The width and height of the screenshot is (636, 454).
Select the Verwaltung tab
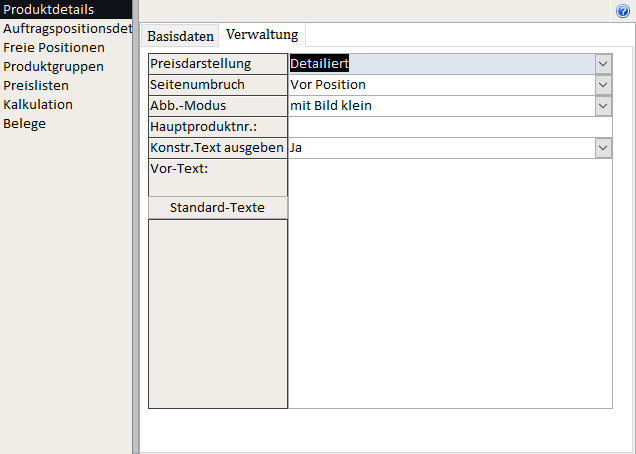click(x=262, y=35)
